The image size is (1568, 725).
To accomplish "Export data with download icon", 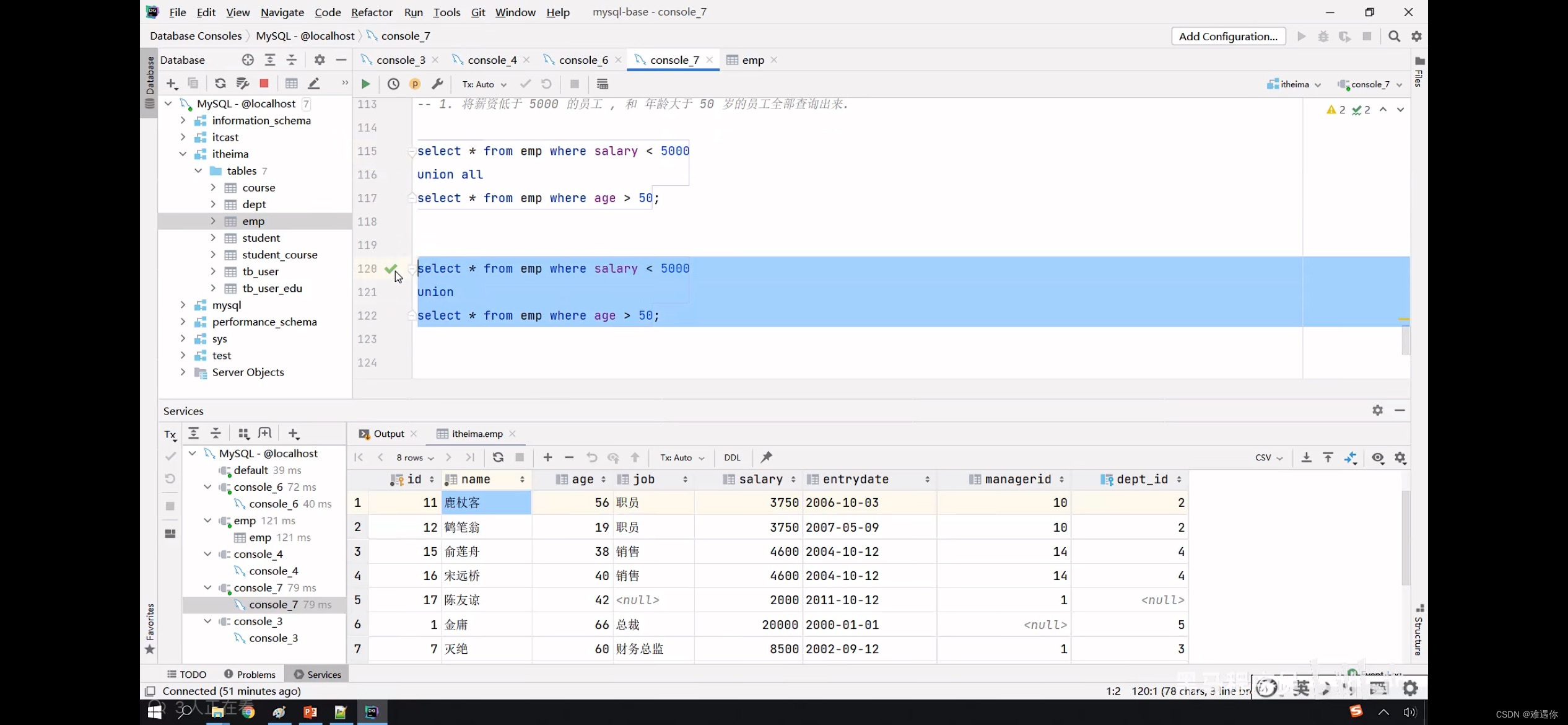I will 1306,457.
